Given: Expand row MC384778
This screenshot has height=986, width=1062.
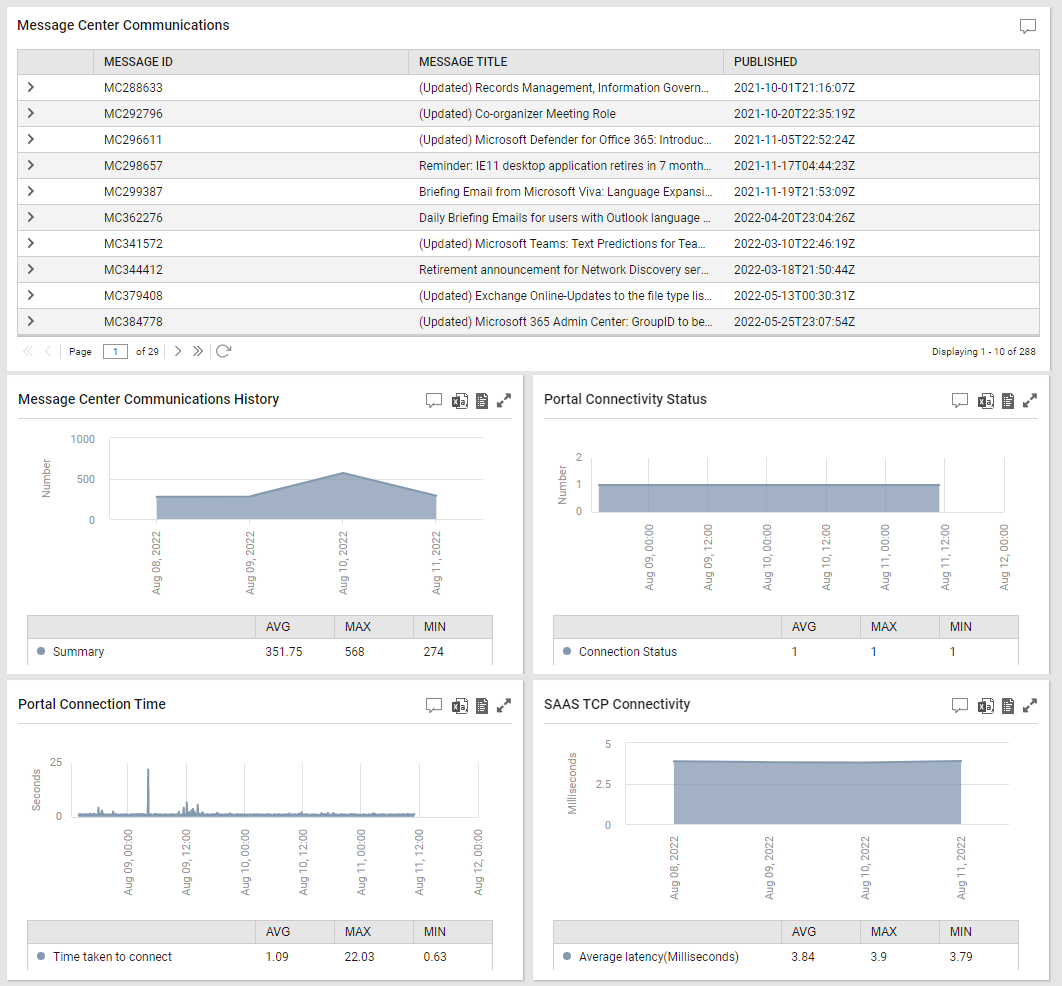Looking at the screenshot, I should pos(30,321).
